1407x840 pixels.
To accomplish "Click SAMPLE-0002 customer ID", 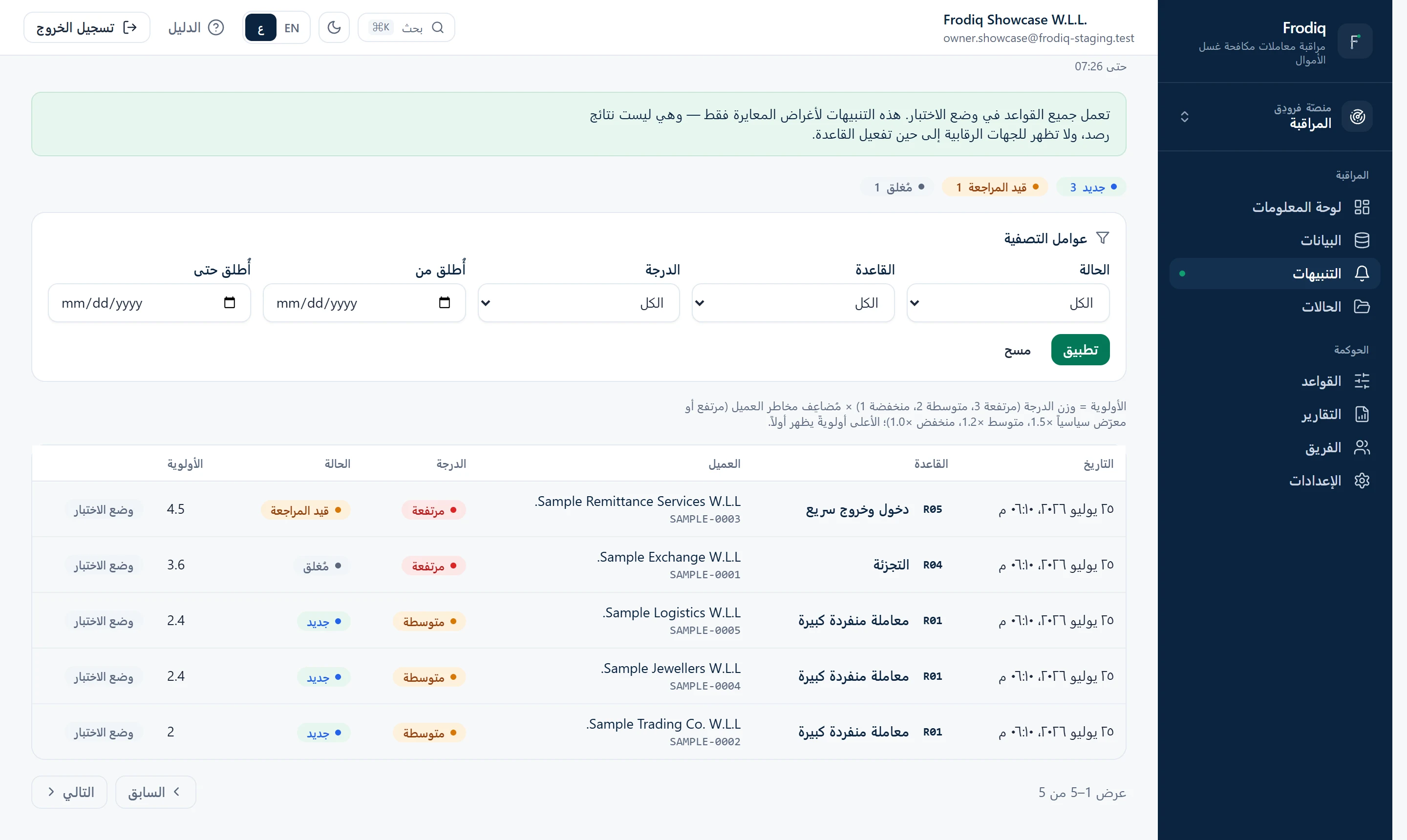I will point(705,742).
